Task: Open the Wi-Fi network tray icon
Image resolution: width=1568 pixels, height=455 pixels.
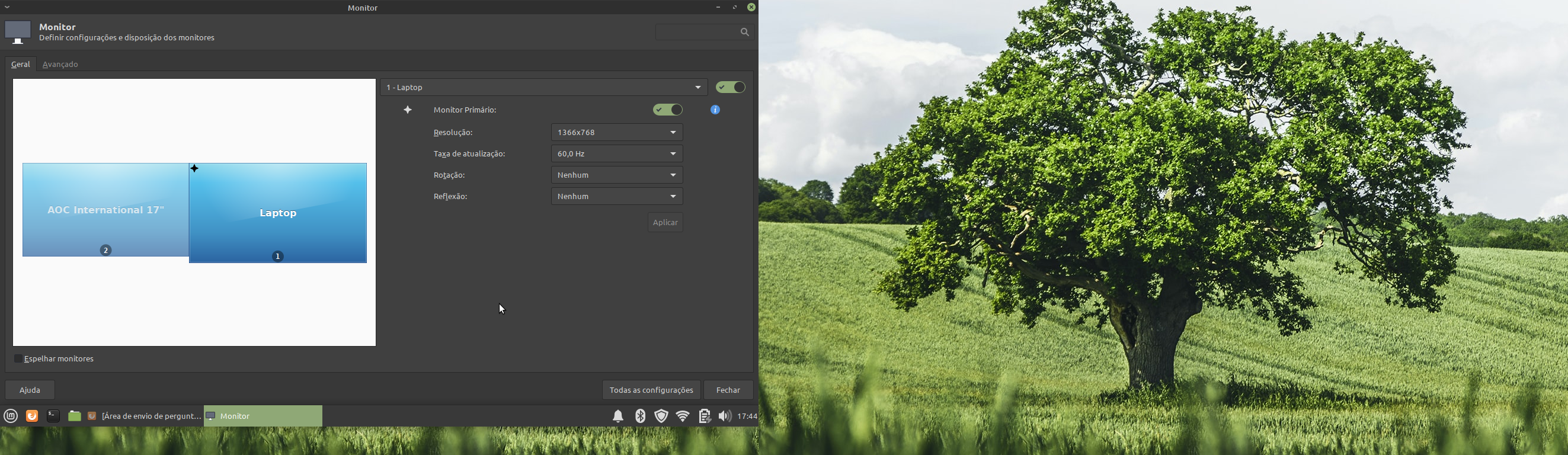Action: pyautogui.click(x=683, y=416)
